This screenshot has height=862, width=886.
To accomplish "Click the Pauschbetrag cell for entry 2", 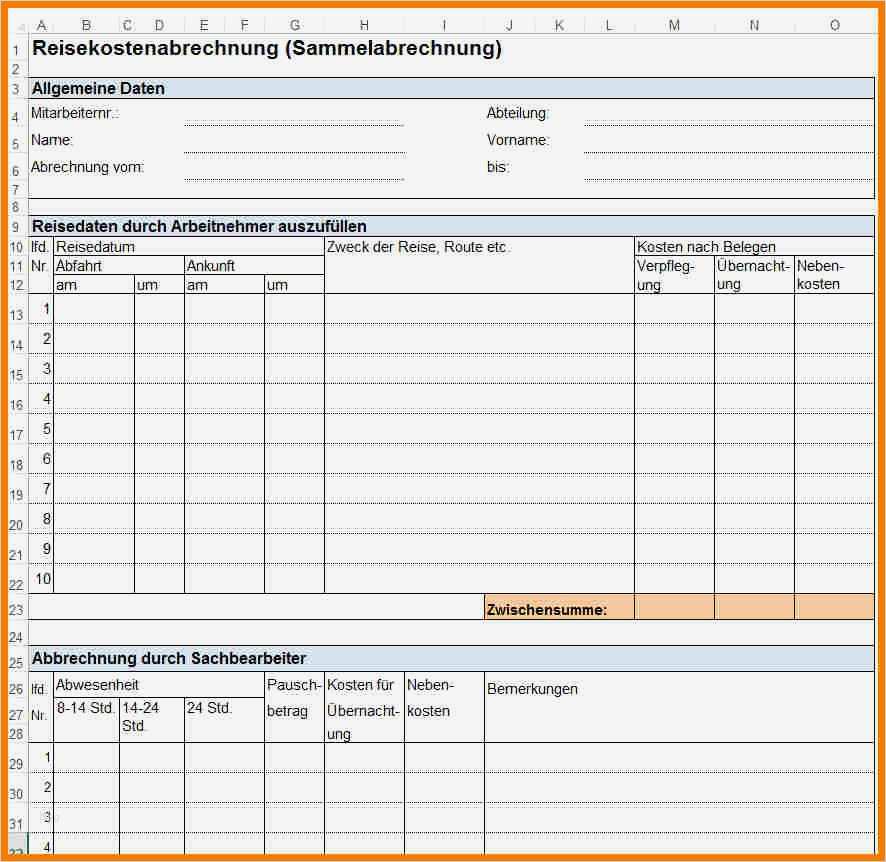I will coord(294,787).
